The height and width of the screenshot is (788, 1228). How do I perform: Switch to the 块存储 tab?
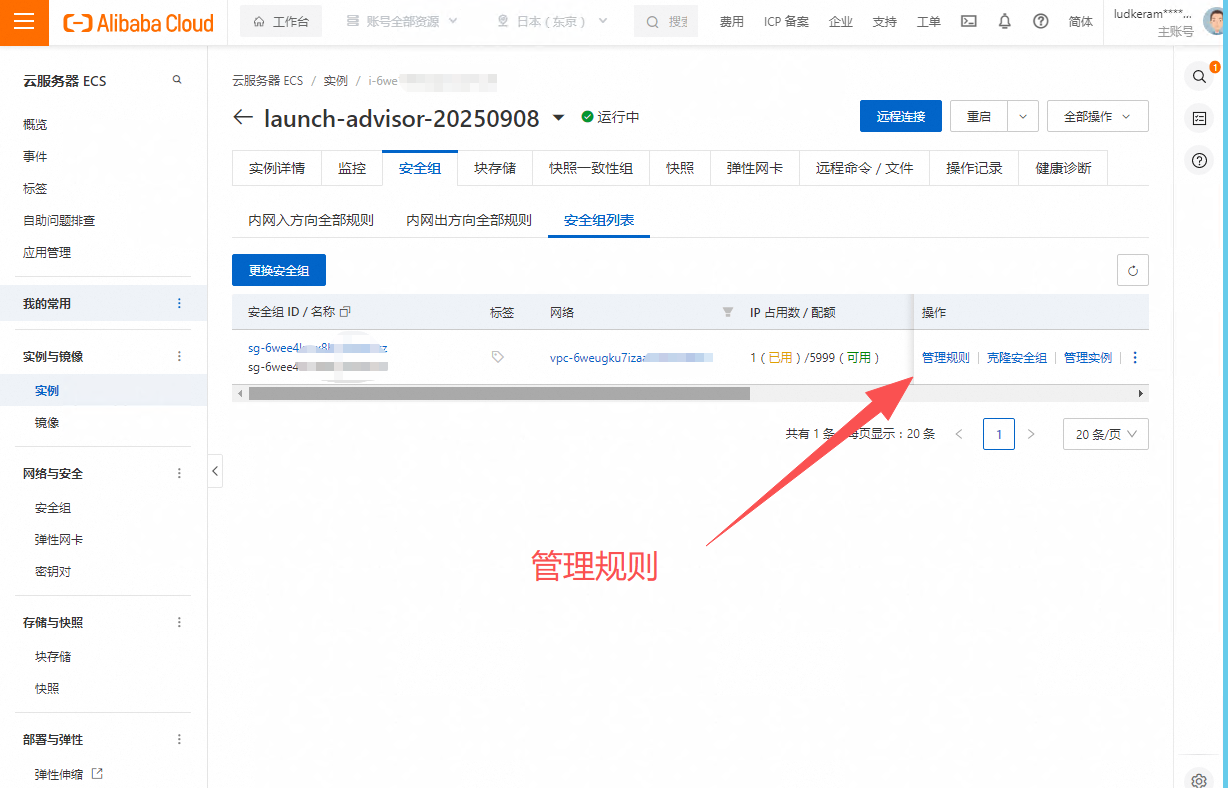click(x=495, y=168)
